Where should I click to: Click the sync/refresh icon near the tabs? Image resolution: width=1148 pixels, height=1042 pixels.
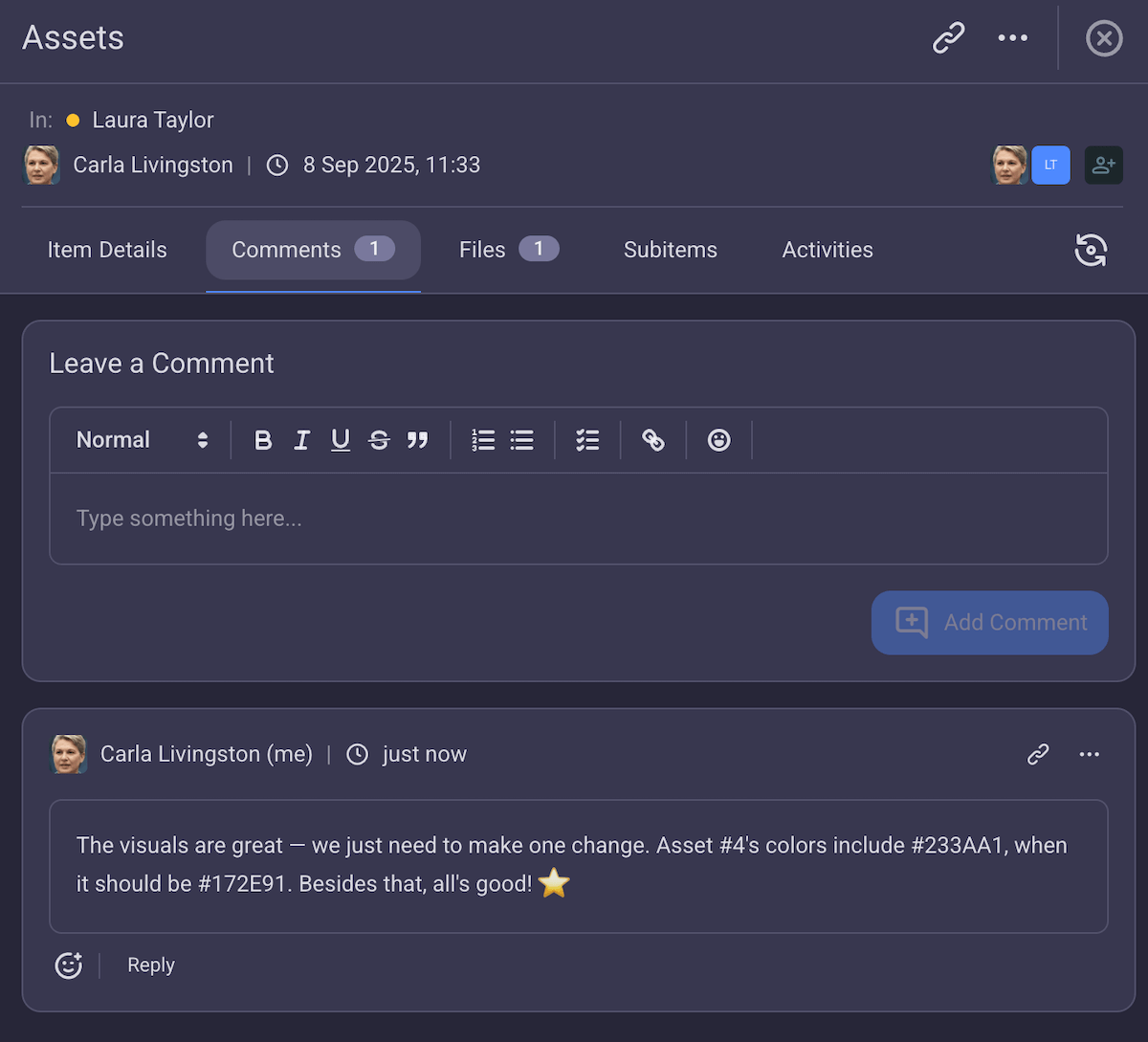click(1091, 250)
